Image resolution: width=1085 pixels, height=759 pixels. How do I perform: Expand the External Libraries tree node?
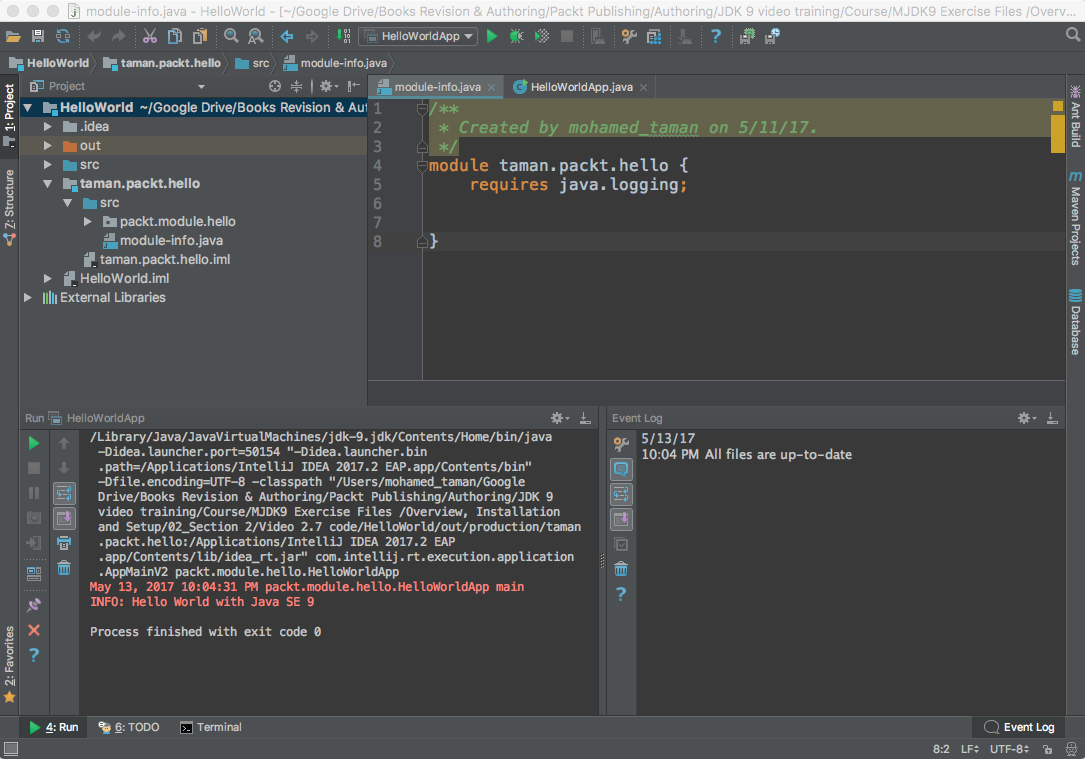click(28, 298)
